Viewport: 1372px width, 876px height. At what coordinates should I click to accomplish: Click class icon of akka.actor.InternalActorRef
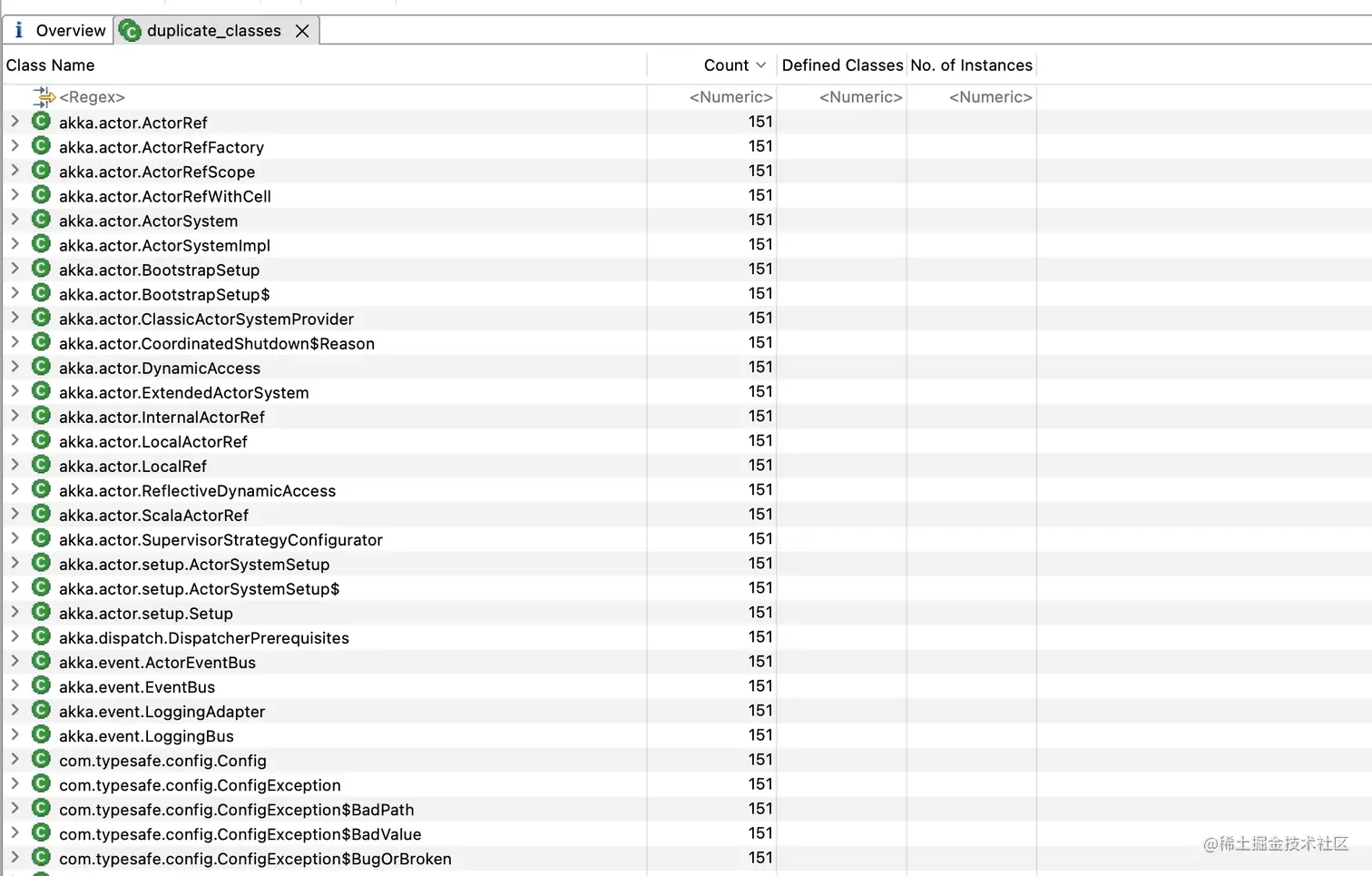tap(41, 415)
